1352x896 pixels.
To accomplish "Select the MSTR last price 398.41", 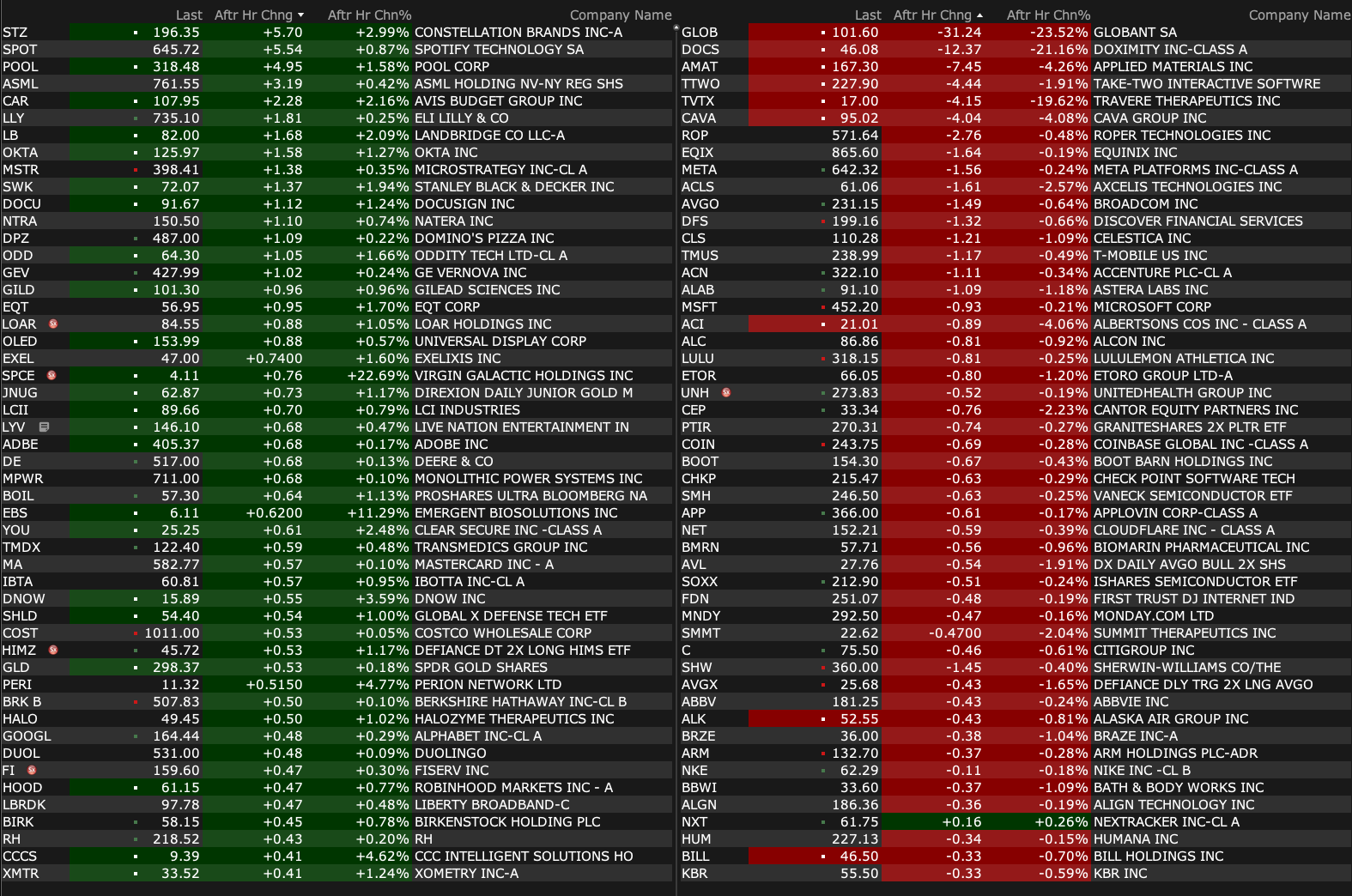I will pyautogui.click(x=176, y=170).
